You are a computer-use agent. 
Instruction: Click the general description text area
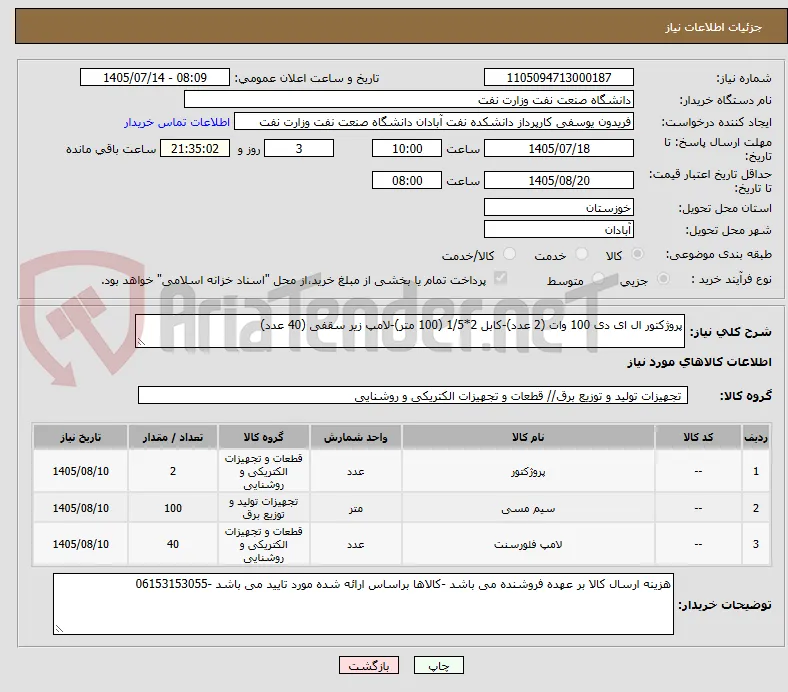410,331
